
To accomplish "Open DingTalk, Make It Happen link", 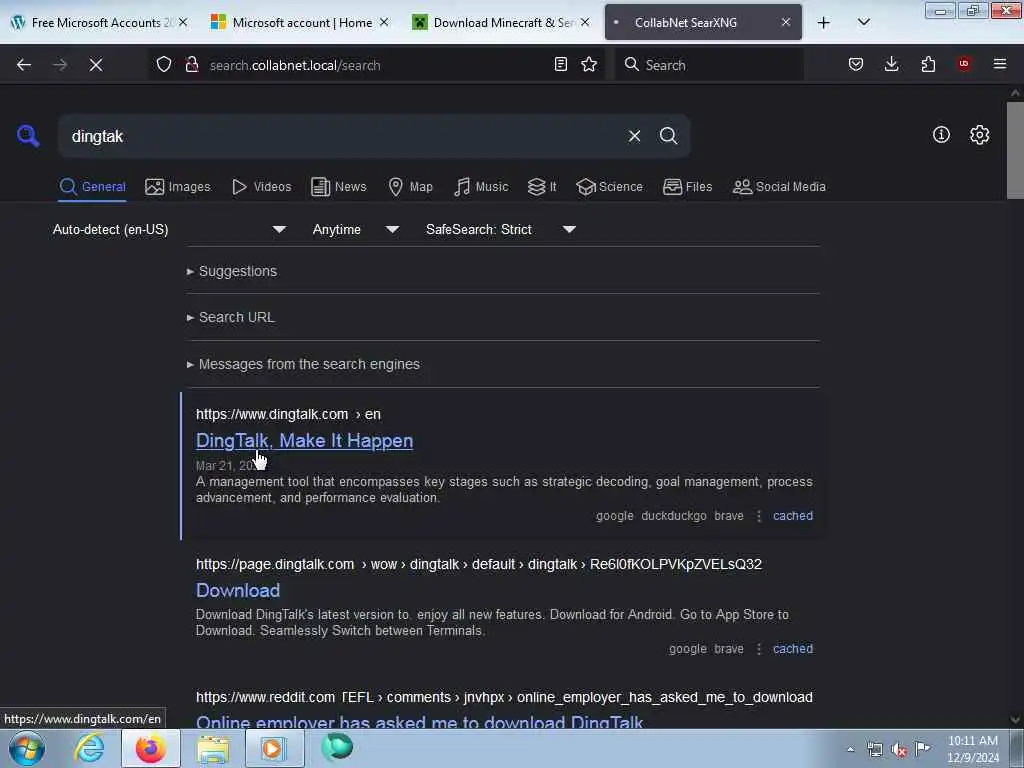I will coord(304,441).
